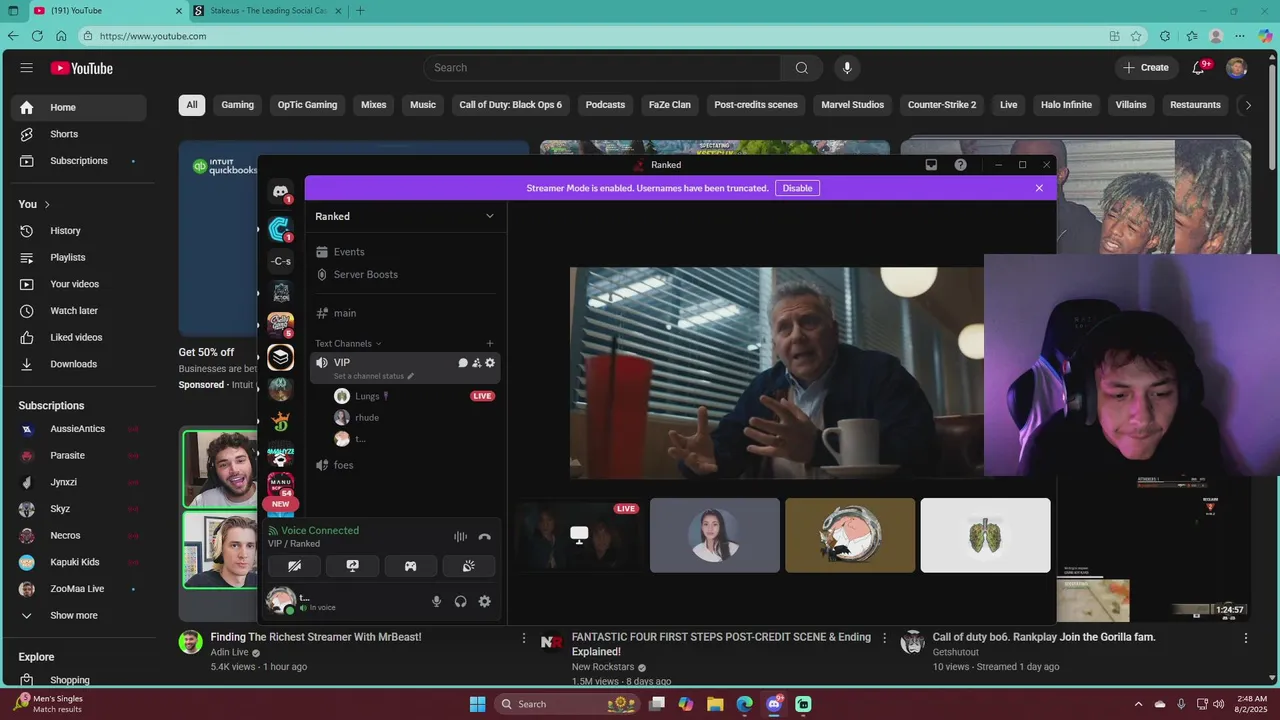Screen dimensions: 1280x720
Task: Search YouTube with voice microphone
Action: click(847, 68)
